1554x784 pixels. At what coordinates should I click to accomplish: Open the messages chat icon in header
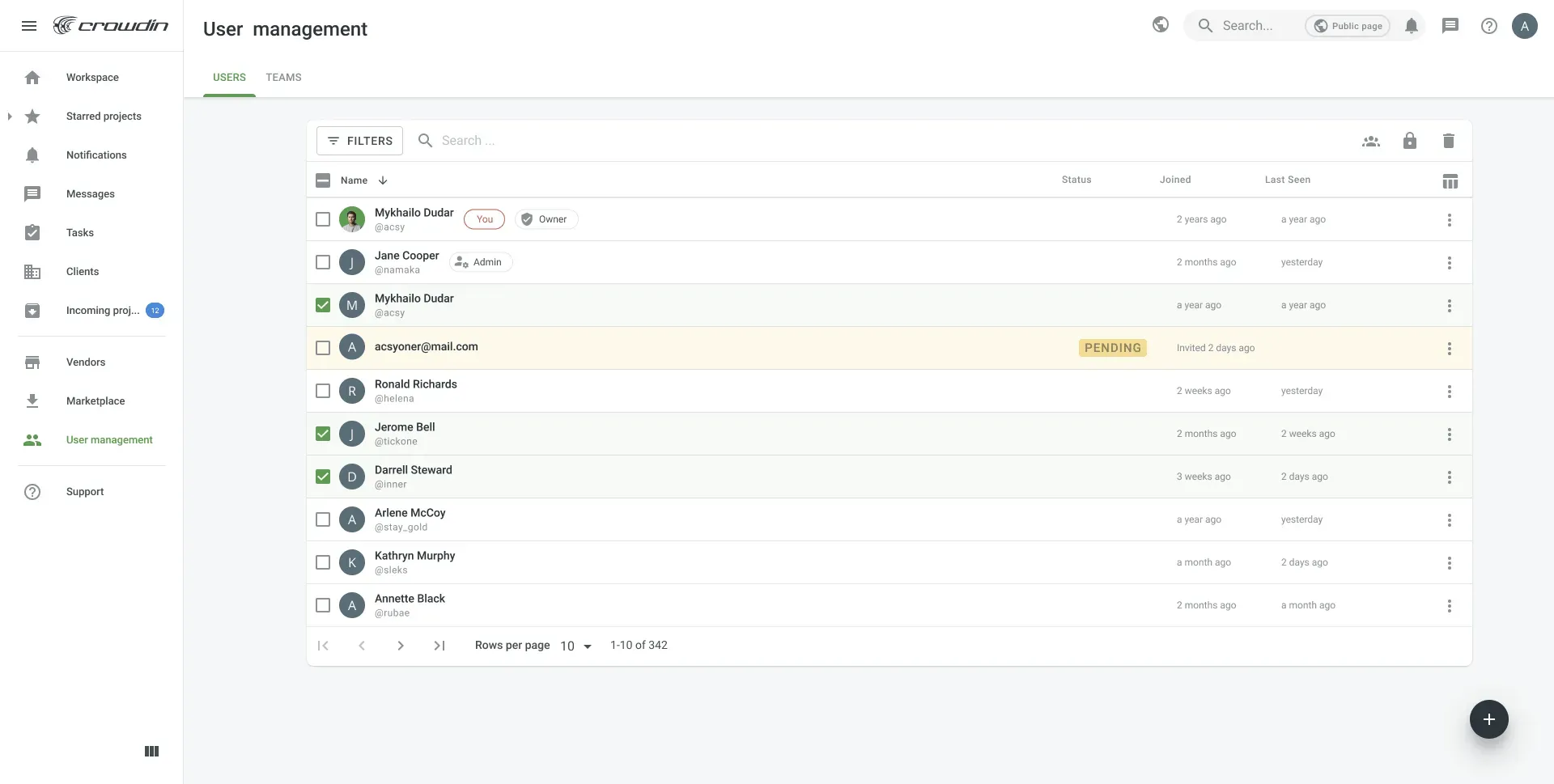tap(1450, 26)
